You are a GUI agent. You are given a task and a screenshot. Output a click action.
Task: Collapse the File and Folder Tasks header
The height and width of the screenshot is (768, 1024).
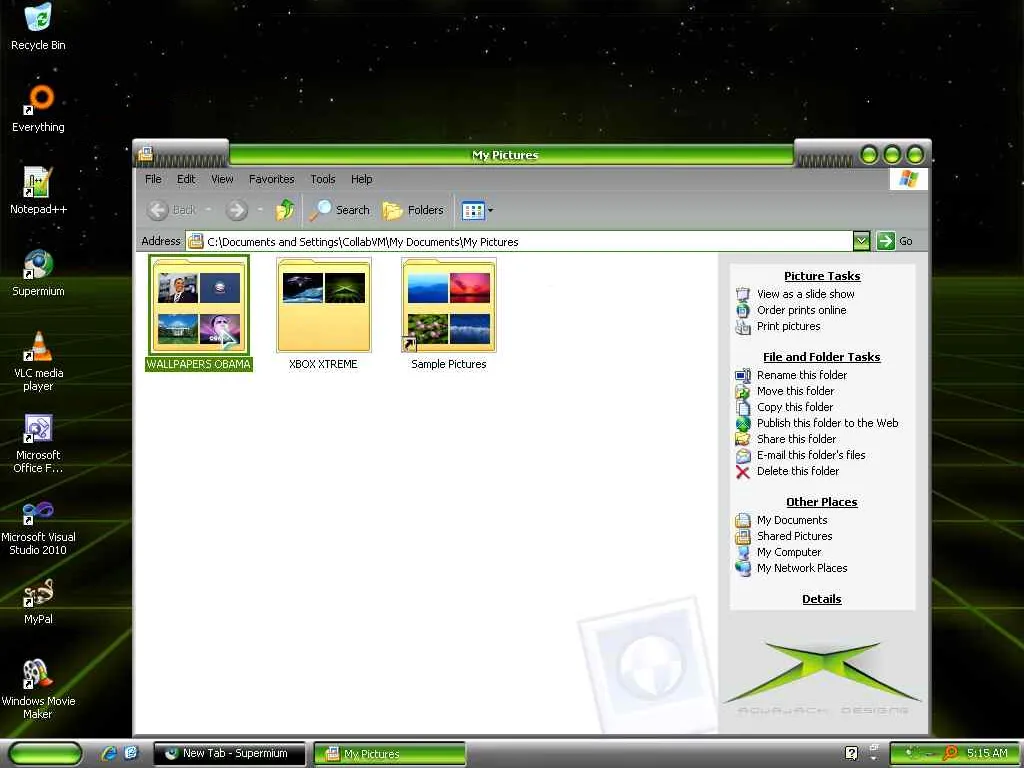pyautogui.click(x=822, y=357)
